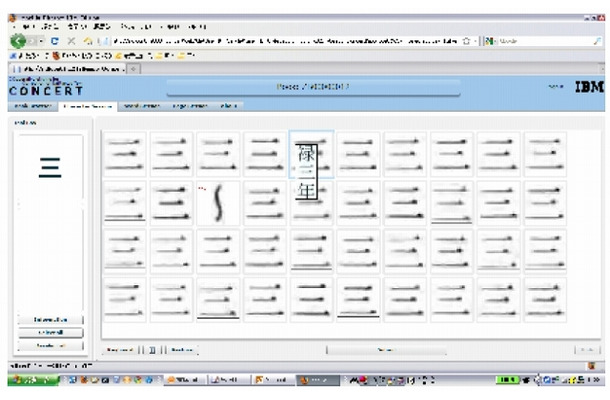610x400 pixels.
Task: Click the printed 三 reference character in left panel
Action: [x=50, y=167]
